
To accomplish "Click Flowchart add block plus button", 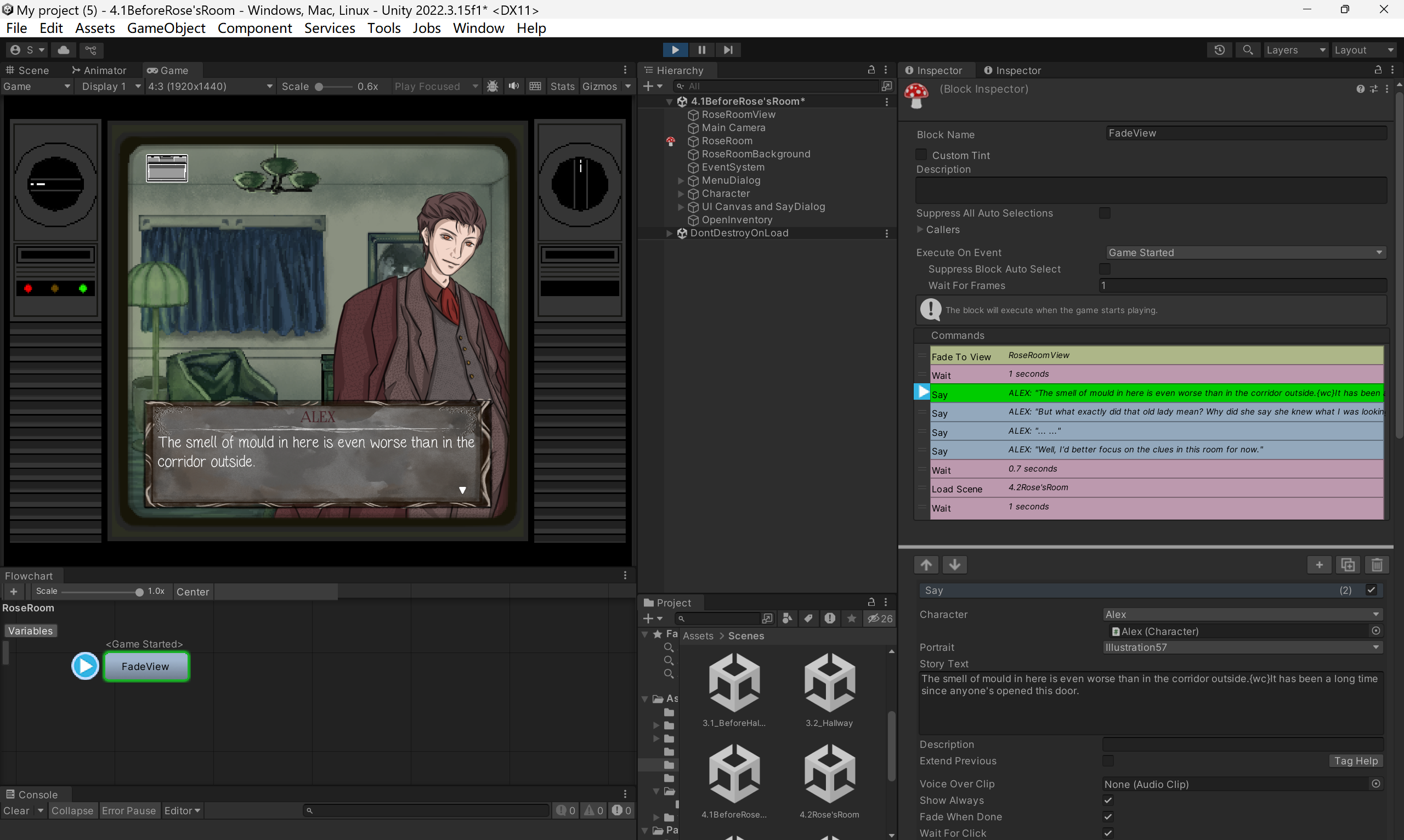I will point(14,592).
